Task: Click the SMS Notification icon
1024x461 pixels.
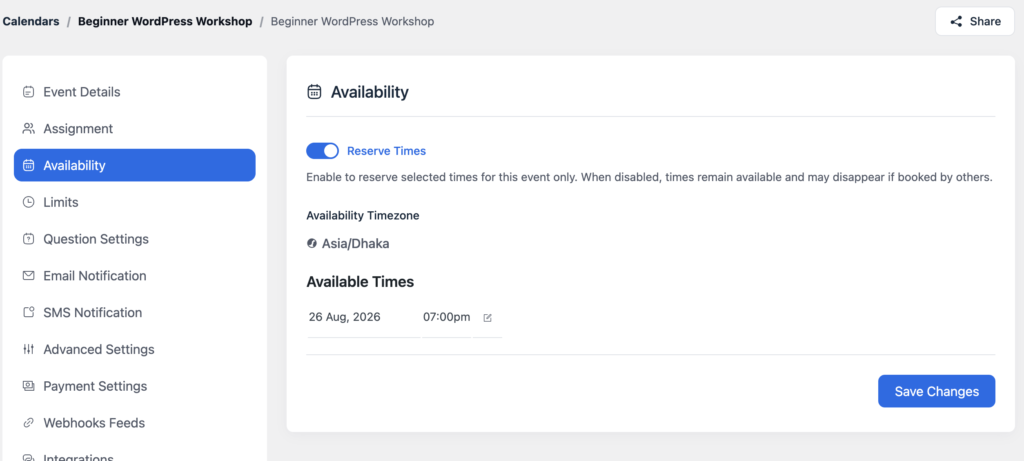Action: point(28,312)
